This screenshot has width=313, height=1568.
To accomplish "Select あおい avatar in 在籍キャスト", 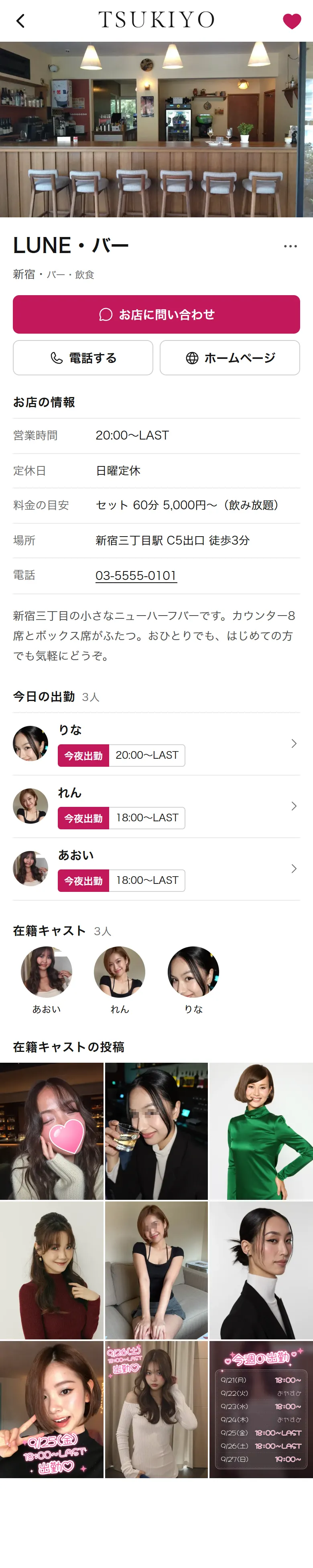I will [46, 972].
